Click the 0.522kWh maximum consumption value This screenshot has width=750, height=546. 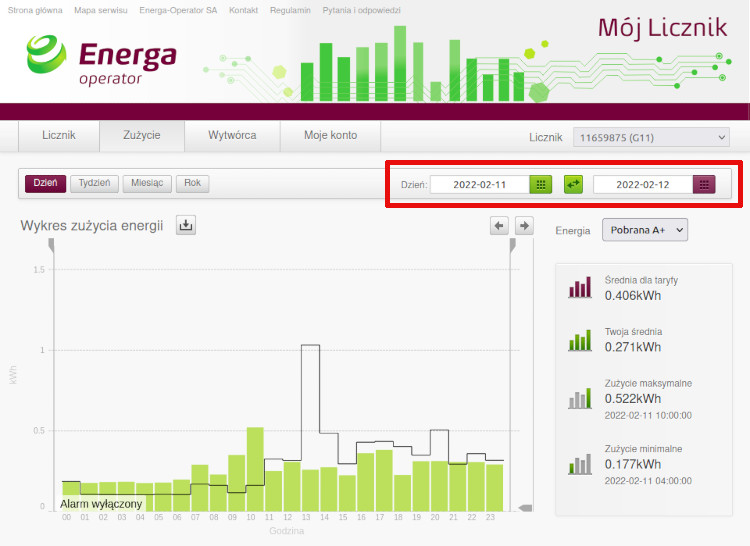633,399
